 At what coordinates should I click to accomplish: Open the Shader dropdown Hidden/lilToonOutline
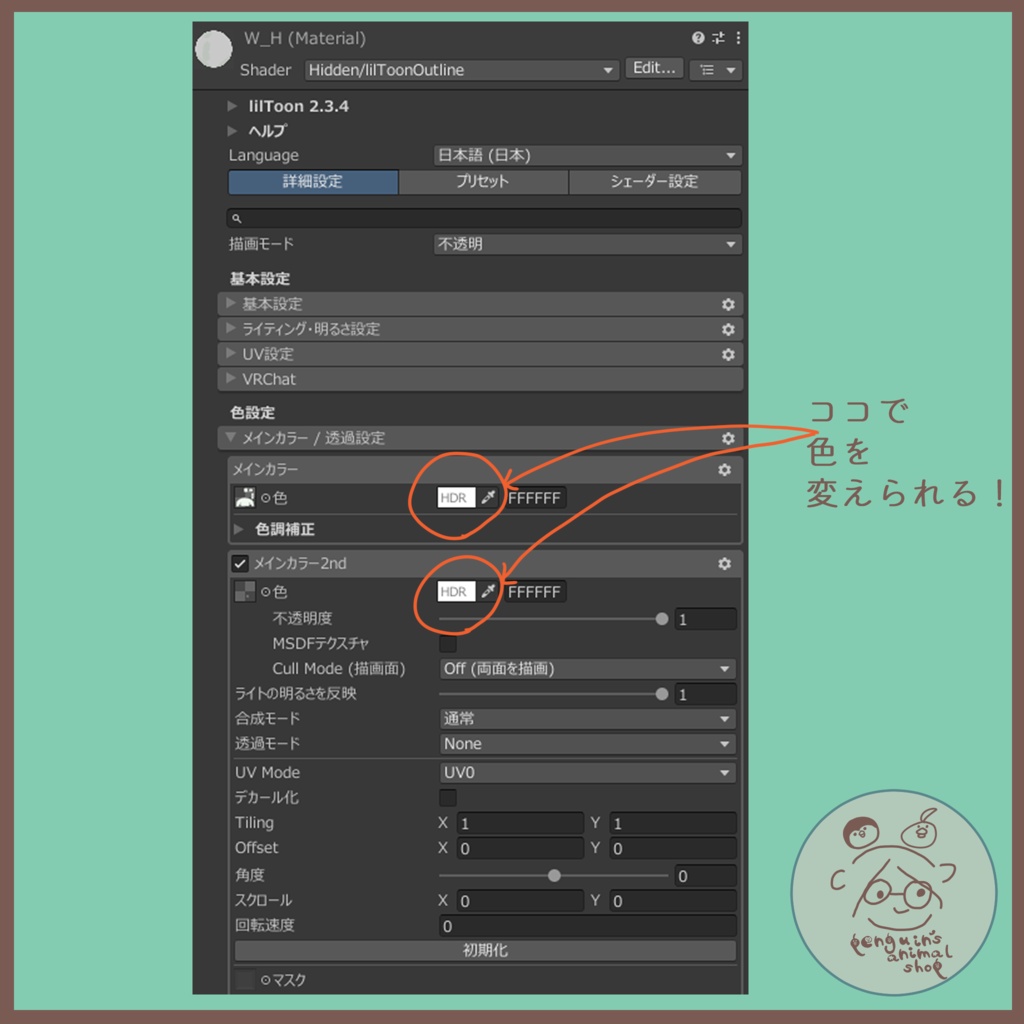462,70
